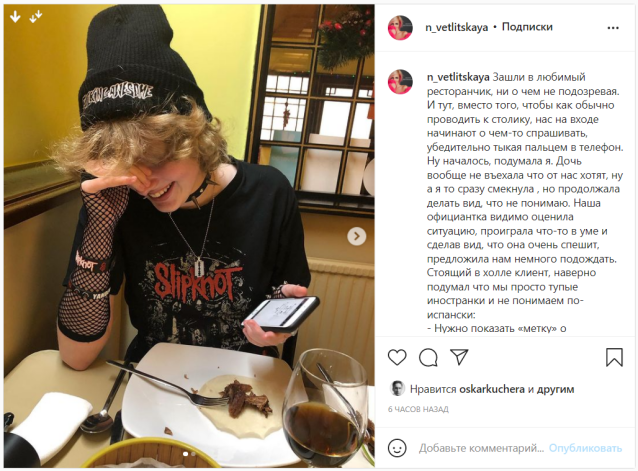The width and height of the screenshot is (638, 471).
Task: Click the n_vetlitskaya username in the caption
Action: (x=458, y=77)
